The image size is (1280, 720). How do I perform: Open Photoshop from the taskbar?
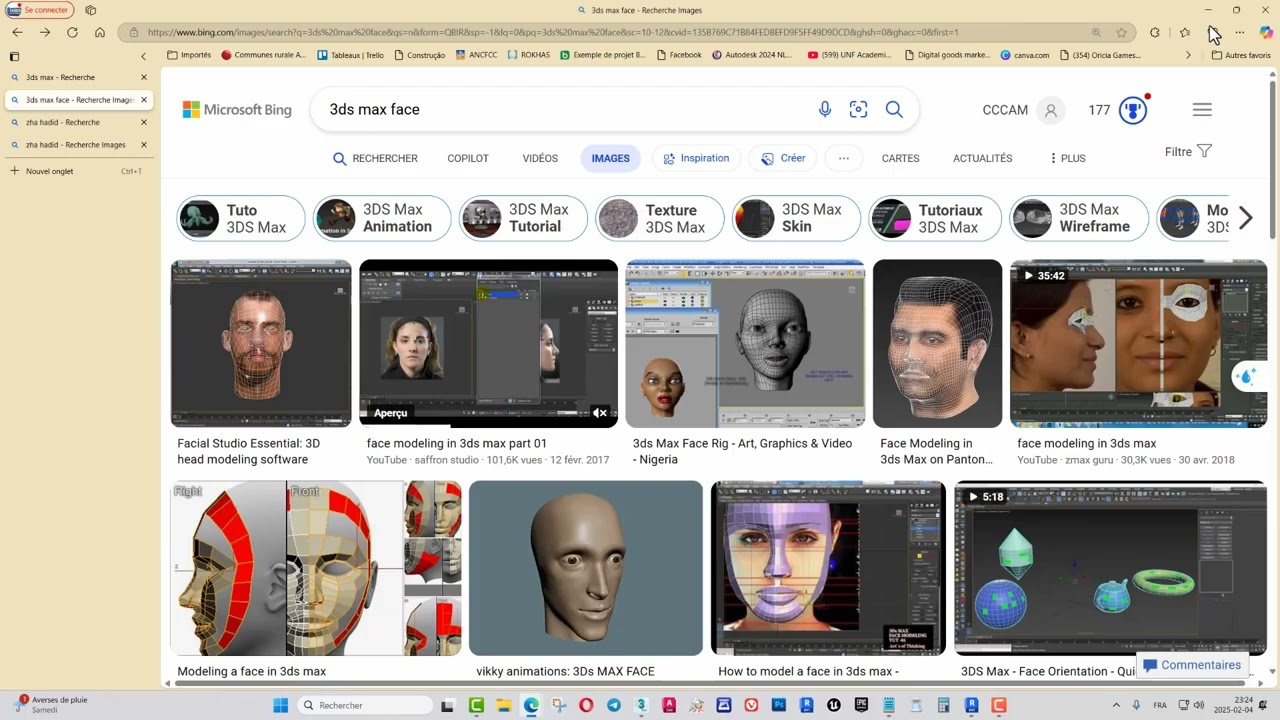pos(779,705)
